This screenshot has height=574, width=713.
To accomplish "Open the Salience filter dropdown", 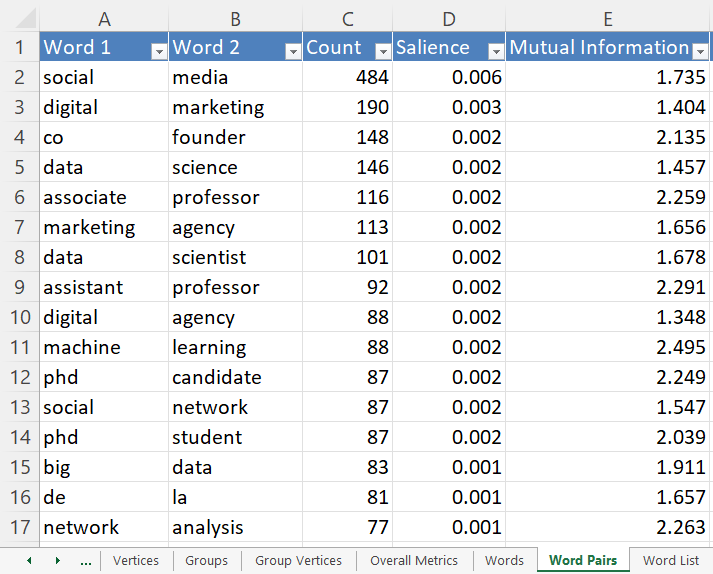I will click(x=495, y=51).
